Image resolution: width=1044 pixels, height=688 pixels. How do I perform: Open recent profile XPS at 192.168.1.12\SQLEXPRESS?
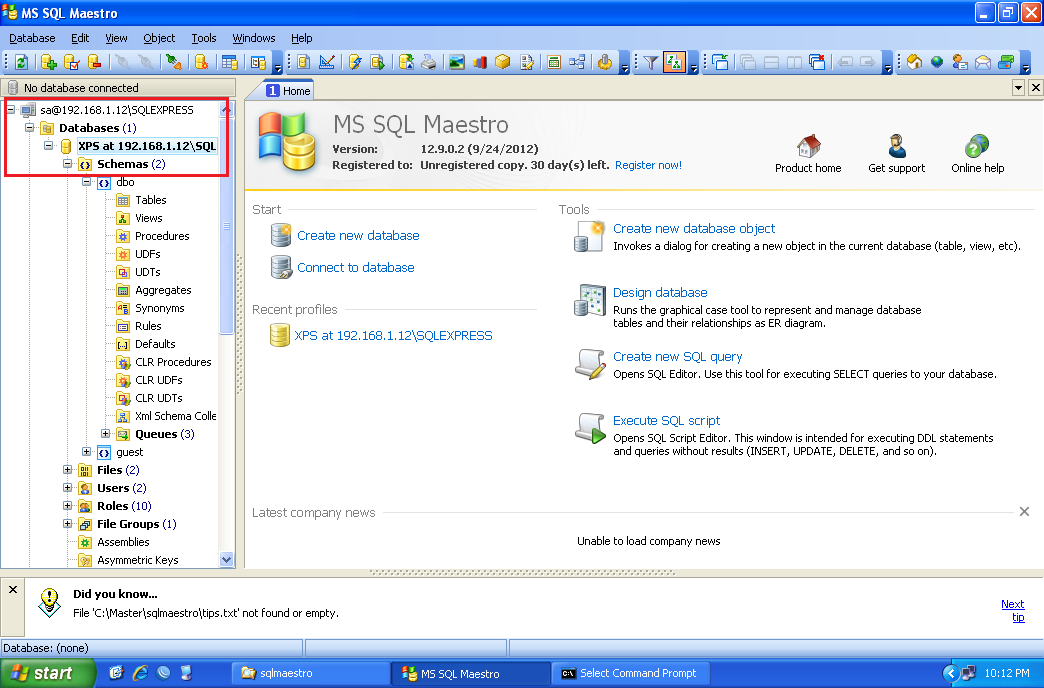point(393,335)
